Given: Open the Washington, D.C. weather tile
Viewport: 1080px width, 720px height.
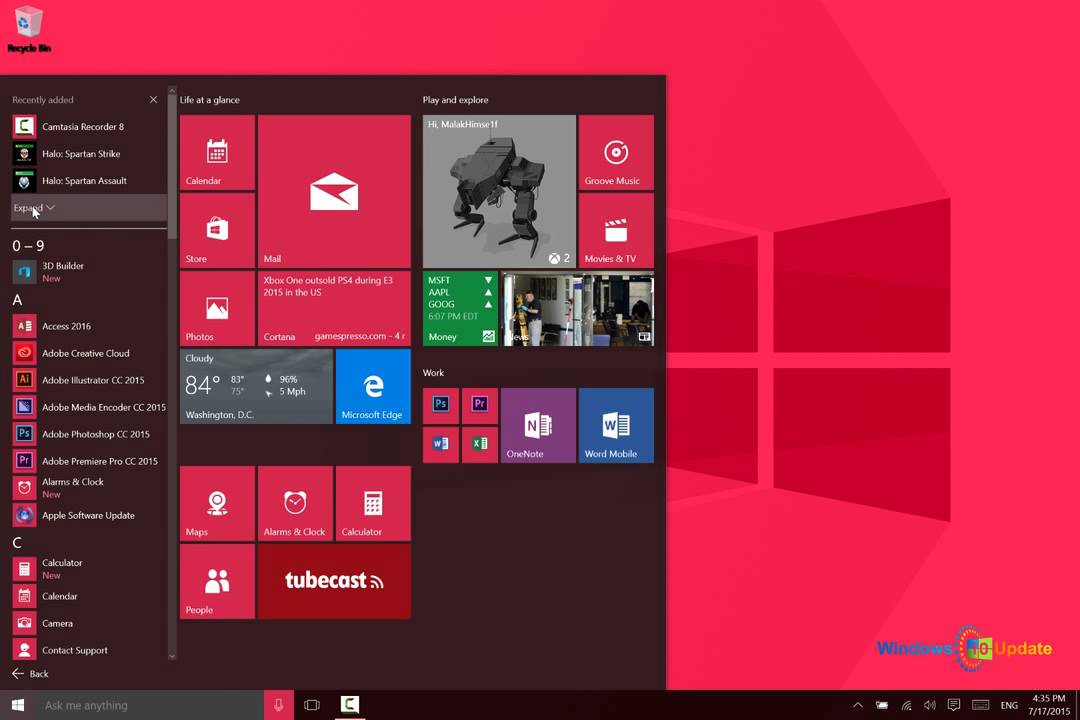Looking at the screenshot, I should coord(256,386).
